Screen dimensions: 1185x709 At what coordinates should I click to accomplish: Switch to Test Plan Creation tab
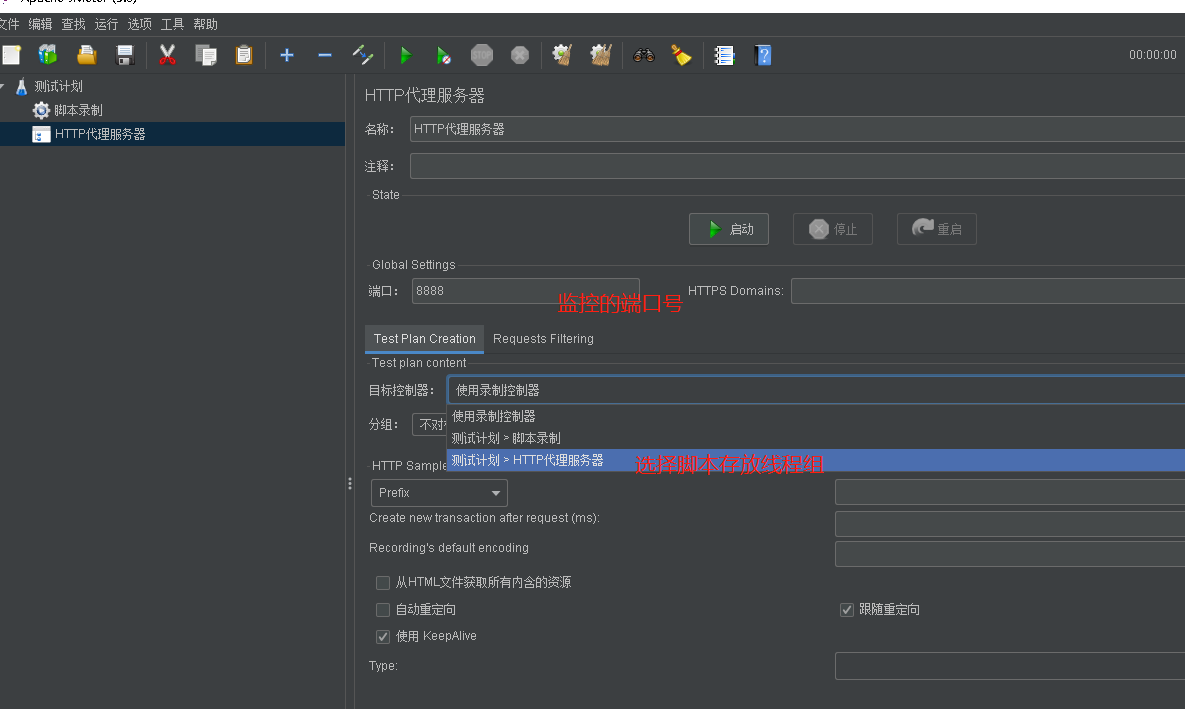click(x=424, y=339)
